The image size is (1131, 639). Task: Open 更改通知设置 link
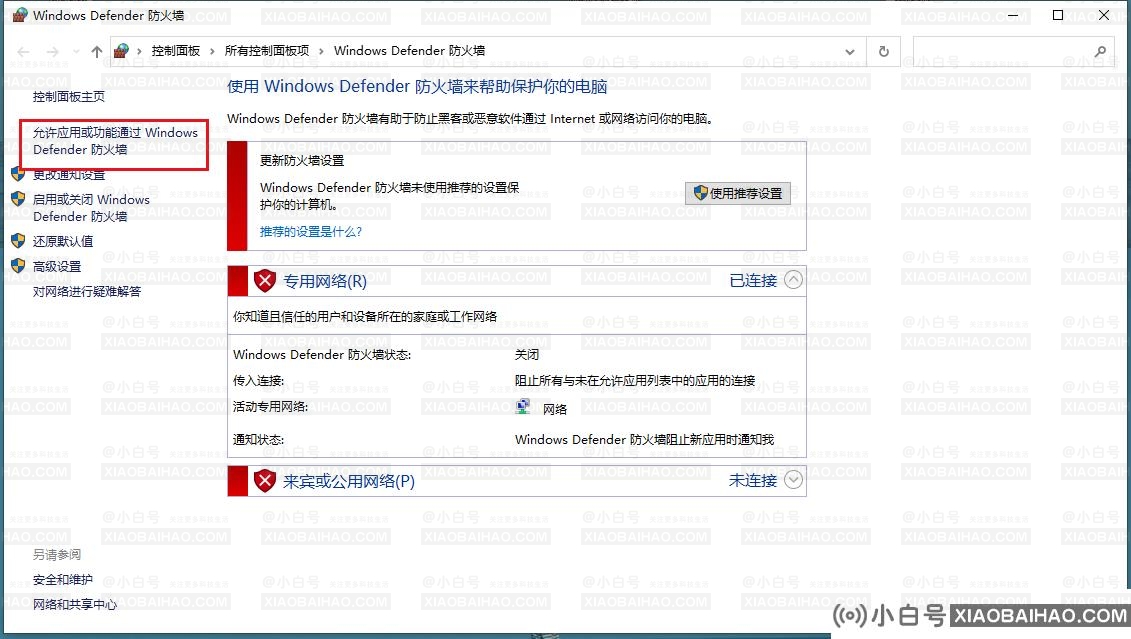[x=69, y=175]
